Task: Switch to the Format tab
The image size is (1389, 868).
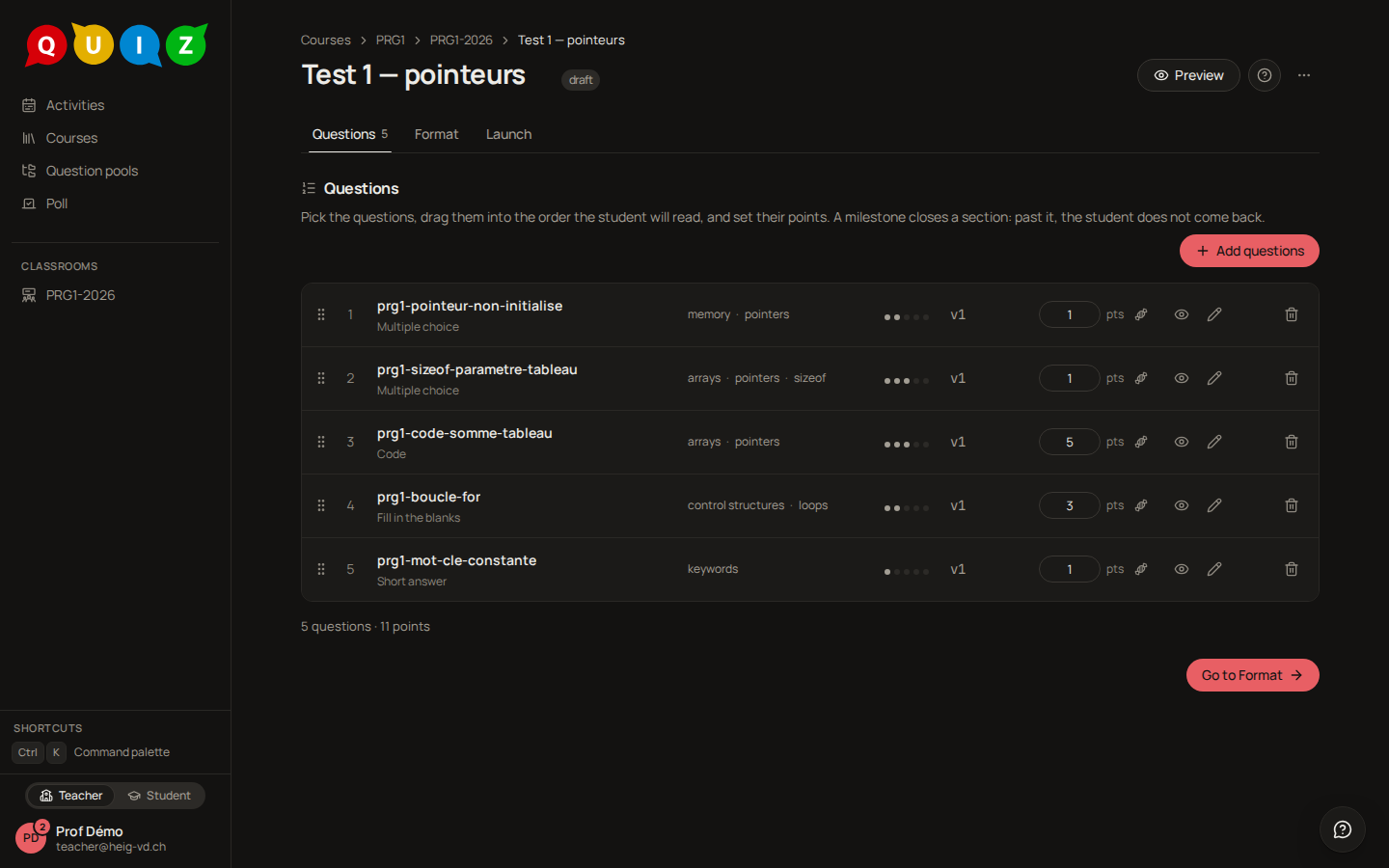Action: (437, 134)
